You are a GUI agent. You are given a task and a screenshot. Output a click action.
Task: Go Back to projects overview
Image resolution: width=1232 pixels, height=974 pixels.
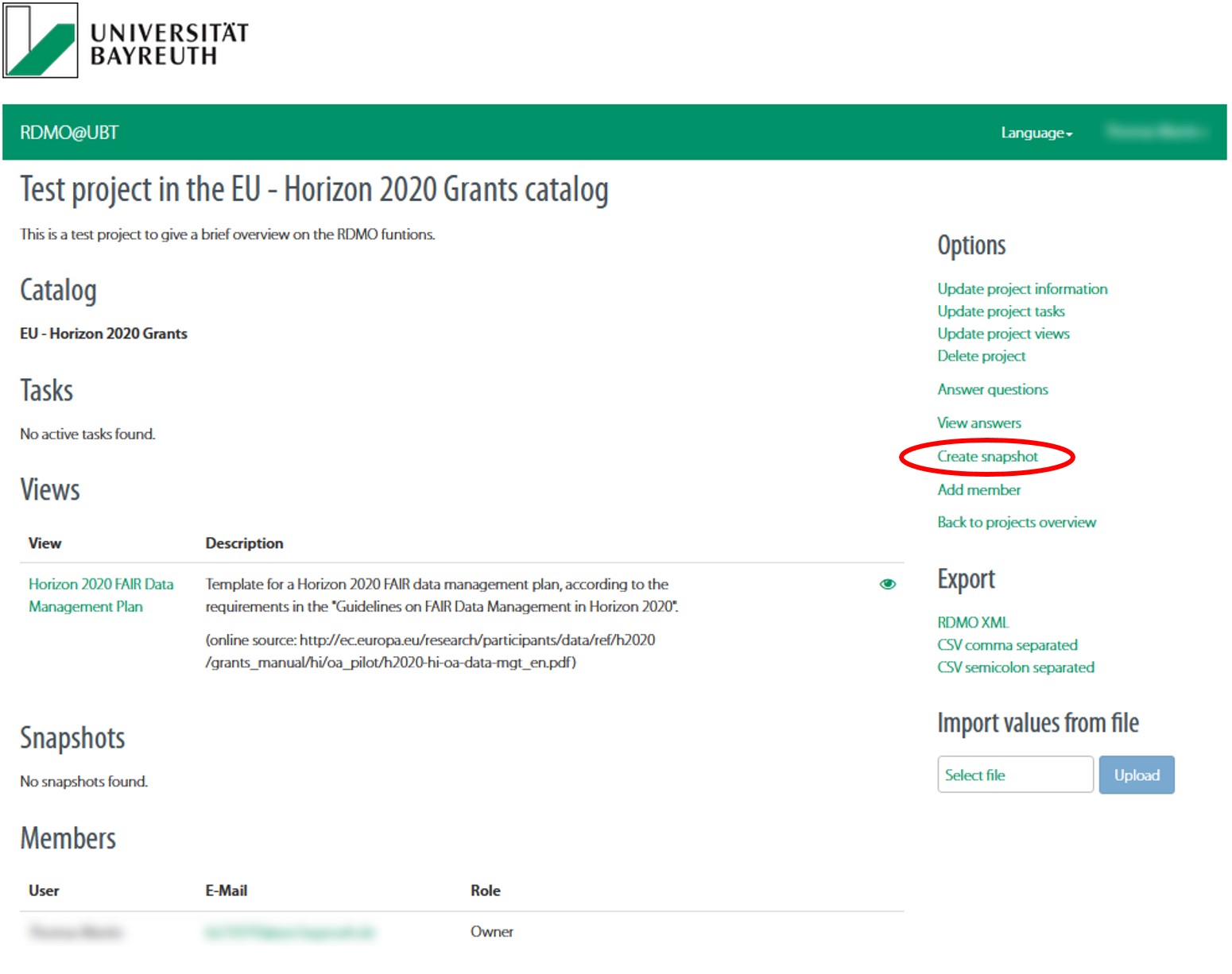tap(1016, 522)
